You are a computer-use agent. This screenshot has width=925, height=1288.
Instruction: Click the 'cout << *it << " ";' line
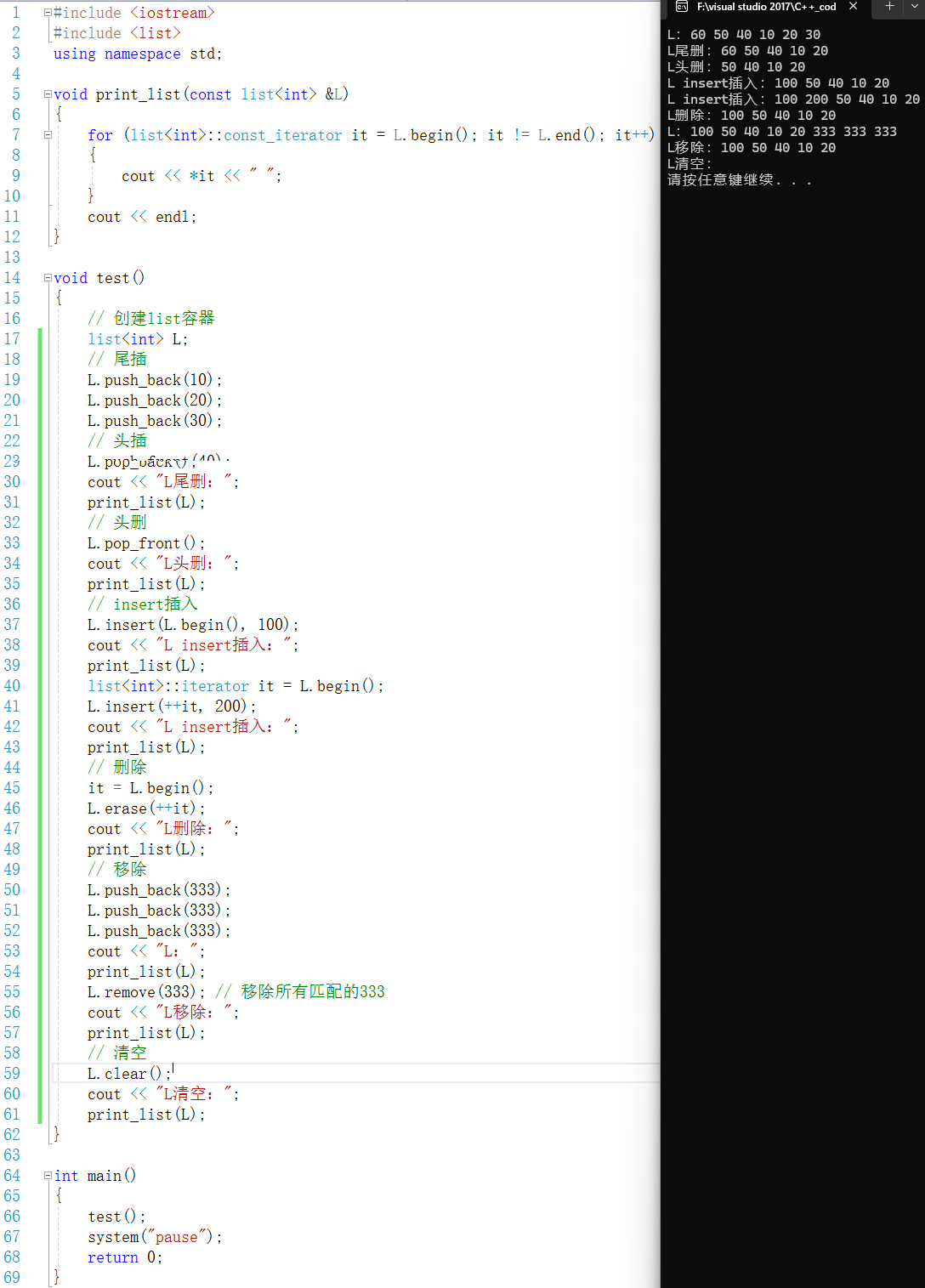[201, 176]
